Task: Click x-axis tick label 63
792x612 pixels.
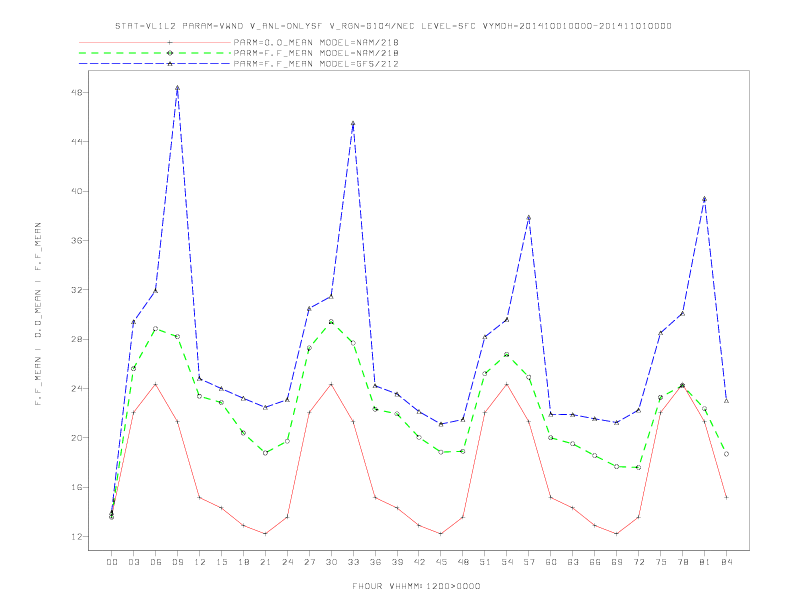Action: pos(573,562)
